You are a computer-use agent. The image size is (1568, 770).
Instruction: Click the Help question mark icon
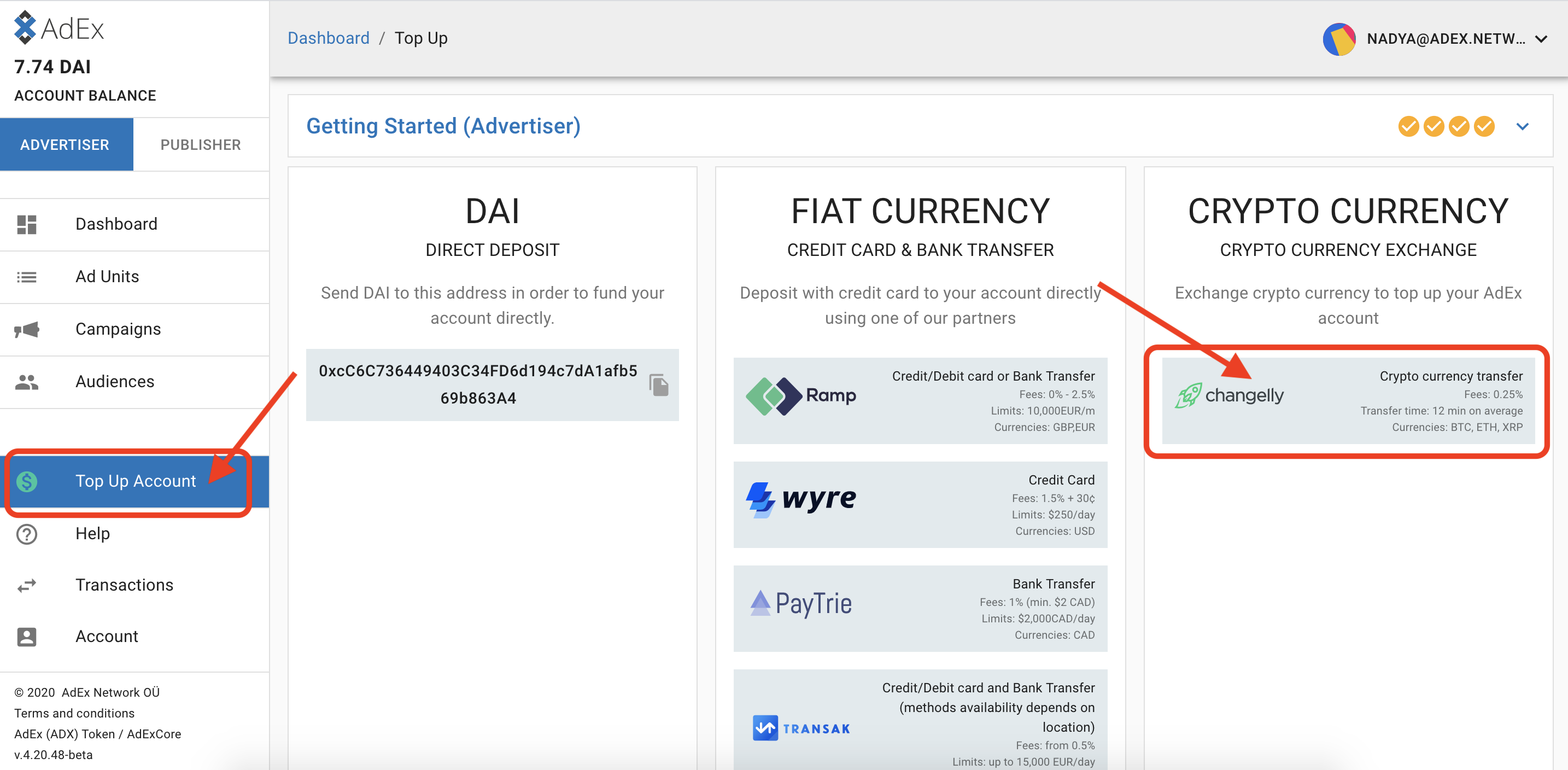point(27,534)
